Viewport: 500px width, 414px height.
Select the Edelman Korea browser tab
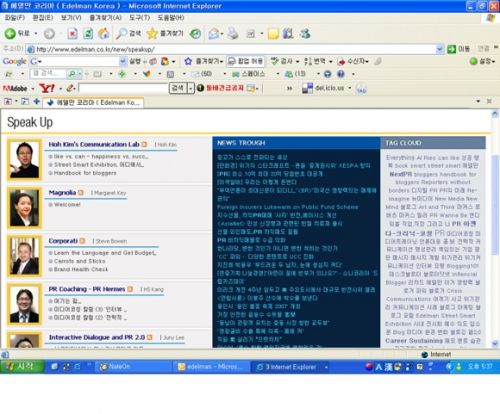click(x=93, y=102)
